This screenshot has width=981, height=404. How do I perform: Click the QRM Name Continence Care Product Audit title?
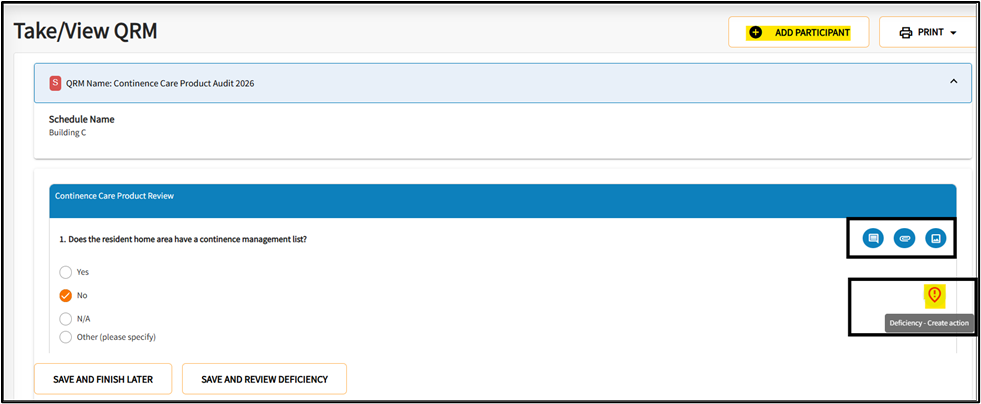click(160, 83)
